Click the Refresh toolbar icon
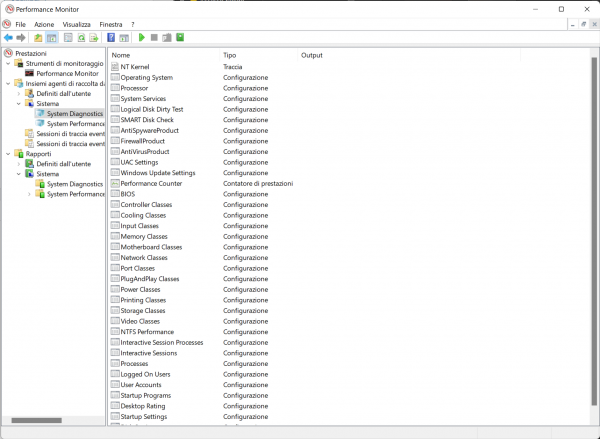600x439 pixels. click(80, 38)
